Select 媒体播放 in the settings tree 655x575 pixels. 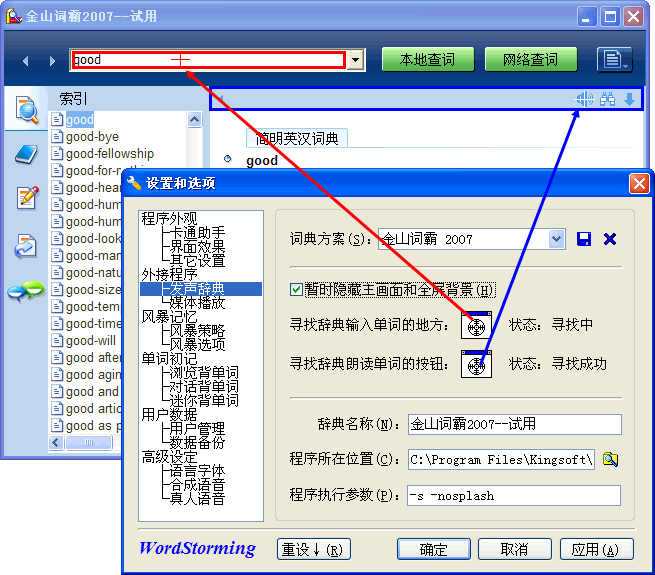tap(197, 303)
